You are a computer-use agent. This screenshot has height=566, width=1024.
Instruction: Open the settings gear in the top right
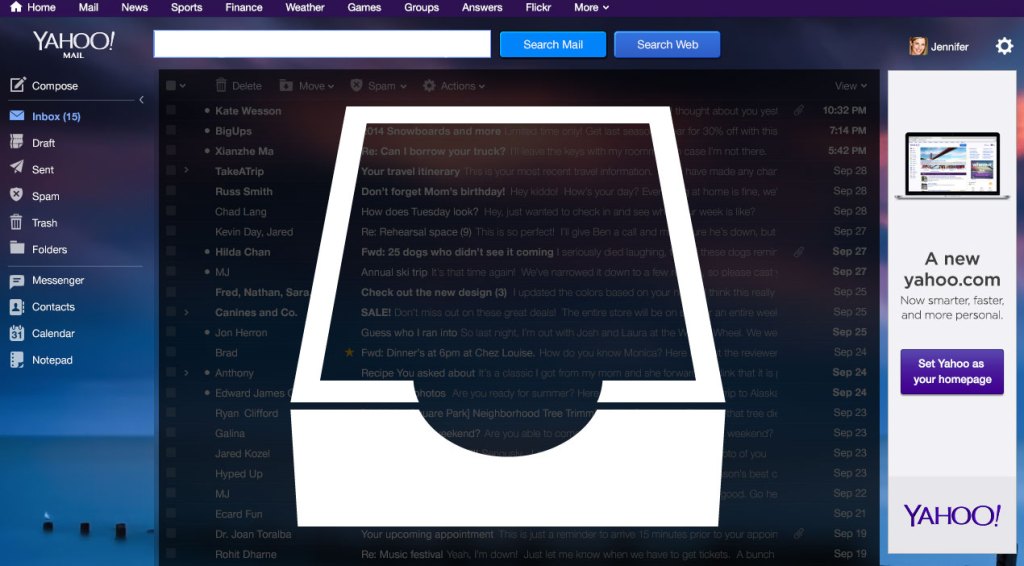pyautogui.click(x=1004, y=46)
